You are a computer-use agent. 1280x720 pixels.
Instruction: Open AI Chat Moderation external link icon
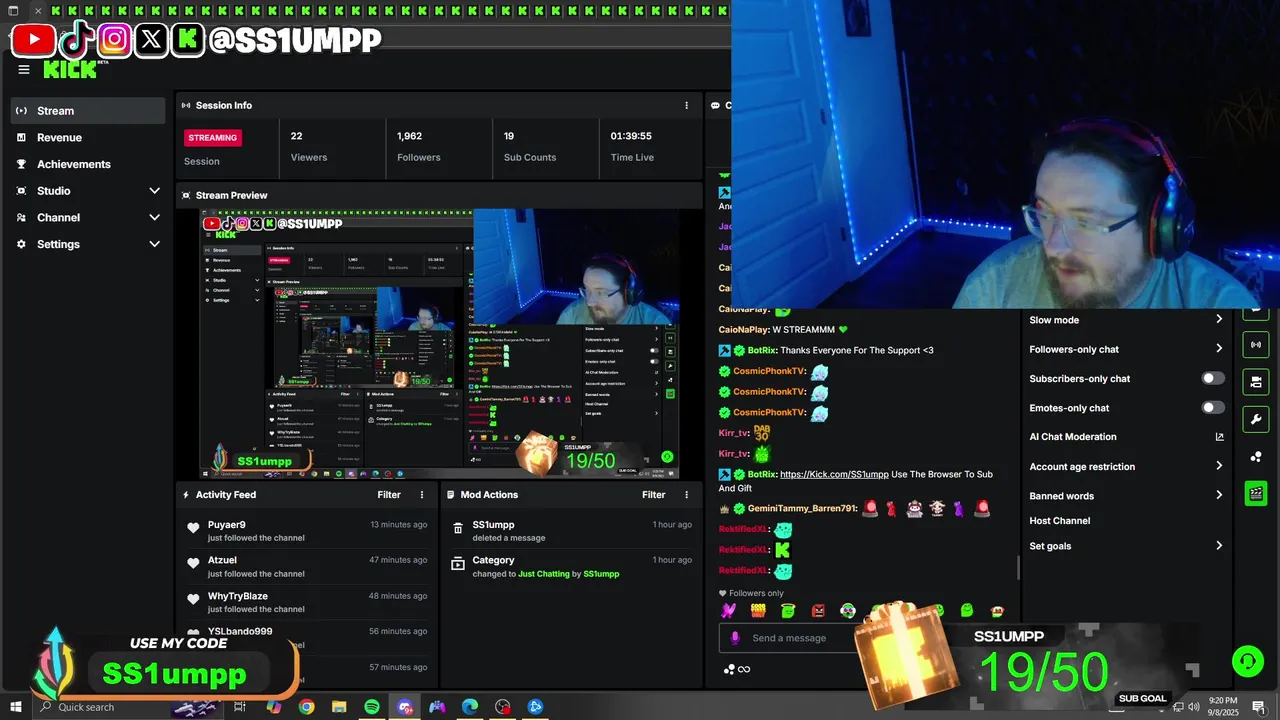click(1219, 437)
